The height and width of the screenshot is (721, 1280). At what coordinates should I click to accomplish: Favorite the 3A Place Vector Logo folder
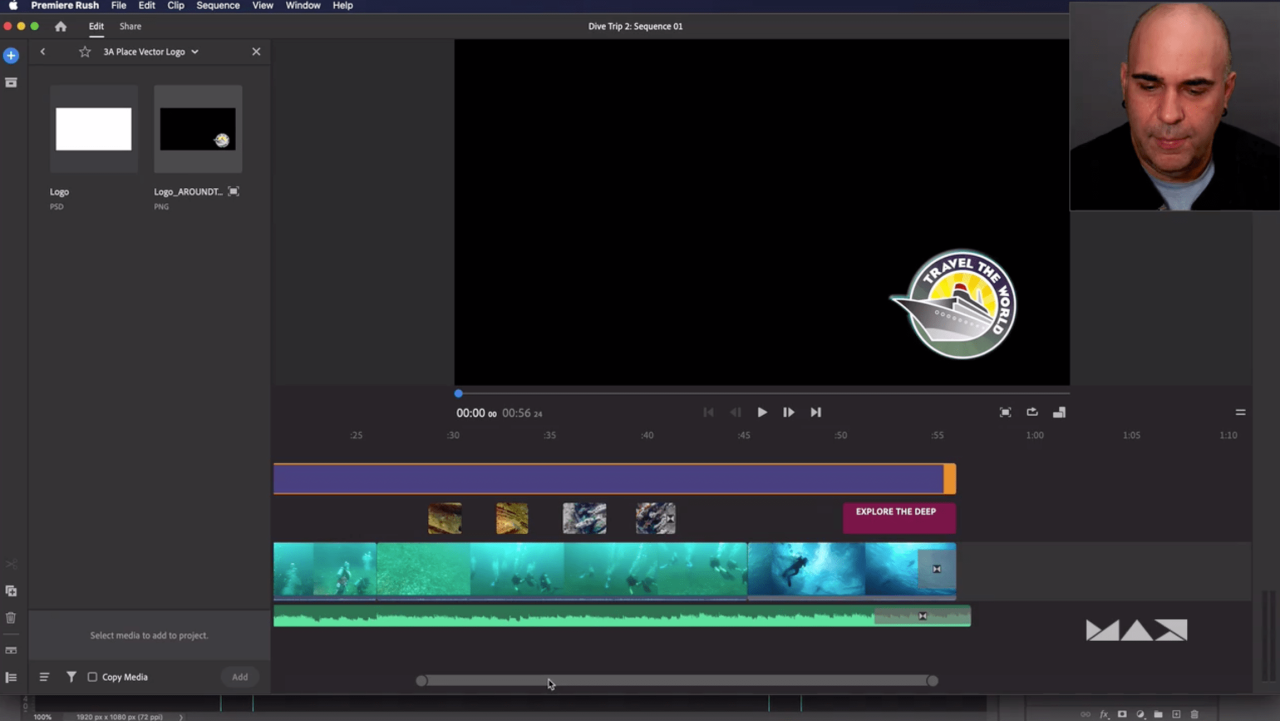tap(85, 51)
